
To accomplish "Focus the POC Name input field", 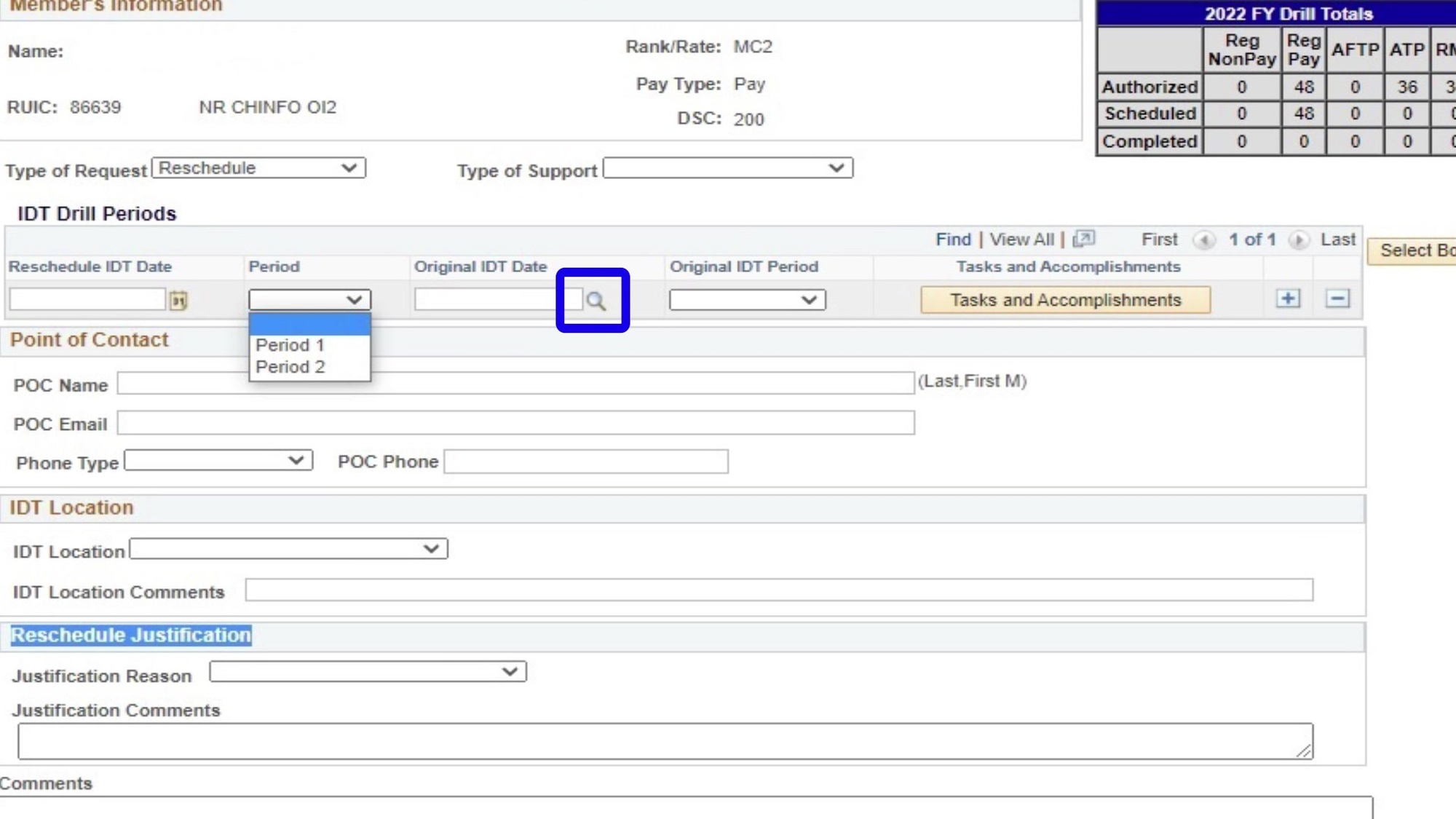I will tap(515, 383).
